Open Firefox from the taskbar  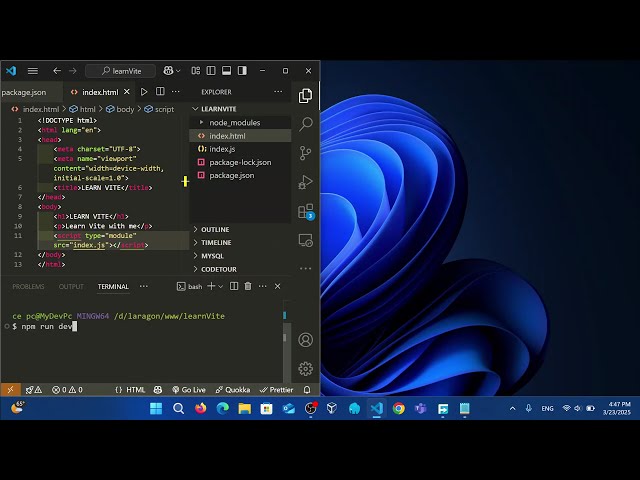(x=200, y=408)
